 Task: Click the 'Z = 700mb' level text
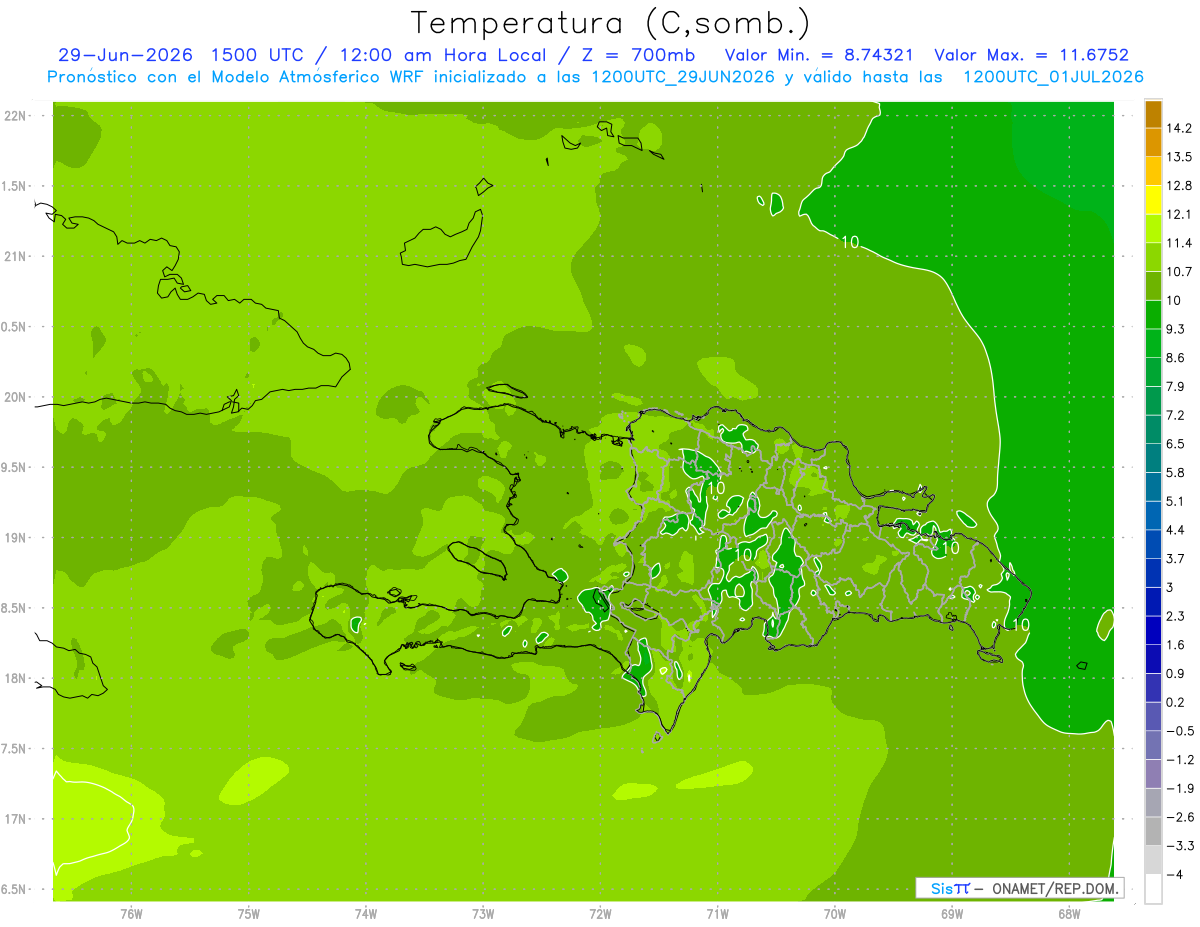point(638,55)
